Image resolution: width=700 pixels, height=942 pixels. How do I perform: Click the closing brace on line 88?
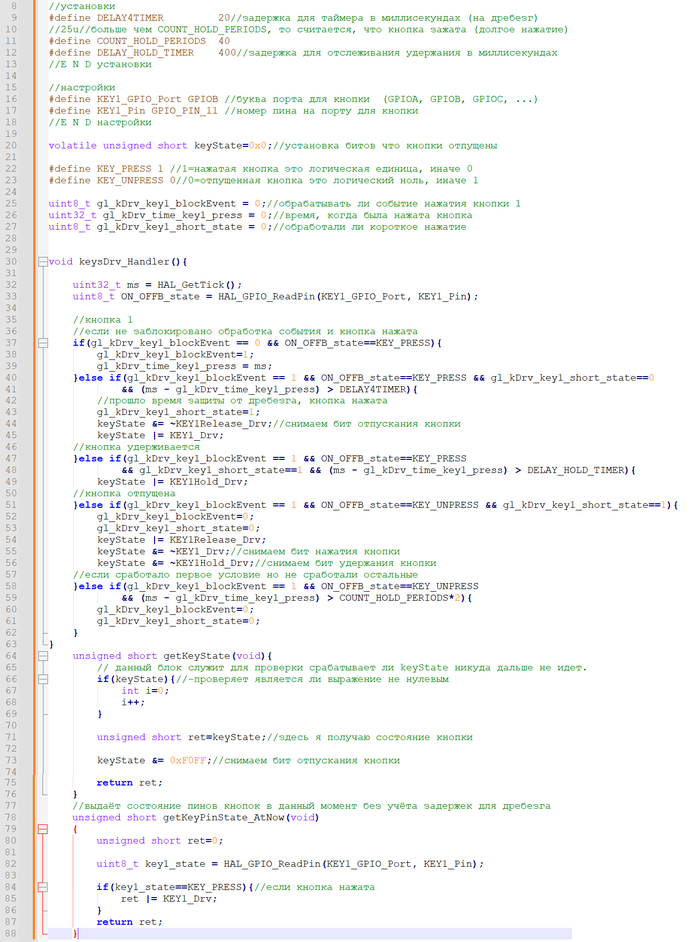(x=76, y=933)
